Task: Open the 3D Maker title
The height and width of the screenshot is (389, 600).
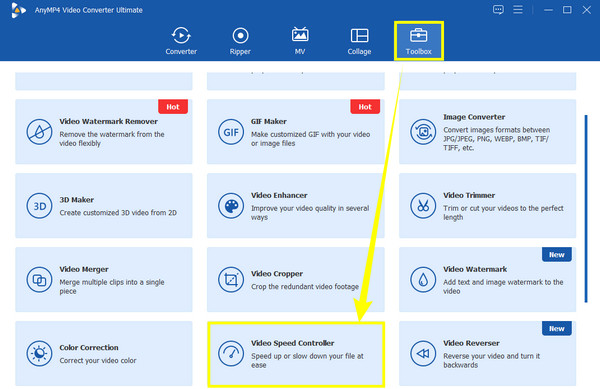Action: pos(77,200)
